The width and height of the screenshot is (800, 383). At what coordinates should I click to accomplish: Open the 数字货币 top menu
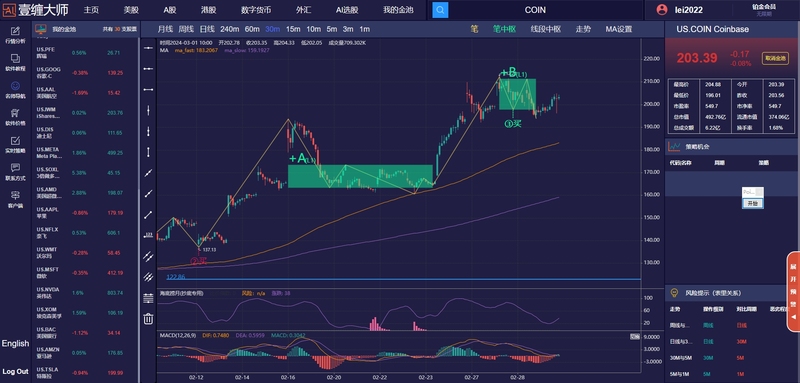(x=256, y=10)
